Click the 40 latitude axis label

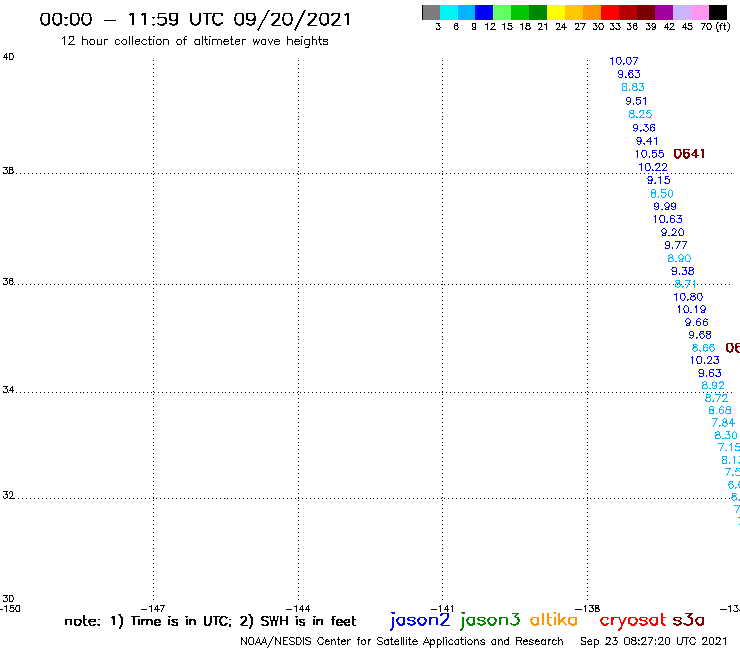coord(8,57)
